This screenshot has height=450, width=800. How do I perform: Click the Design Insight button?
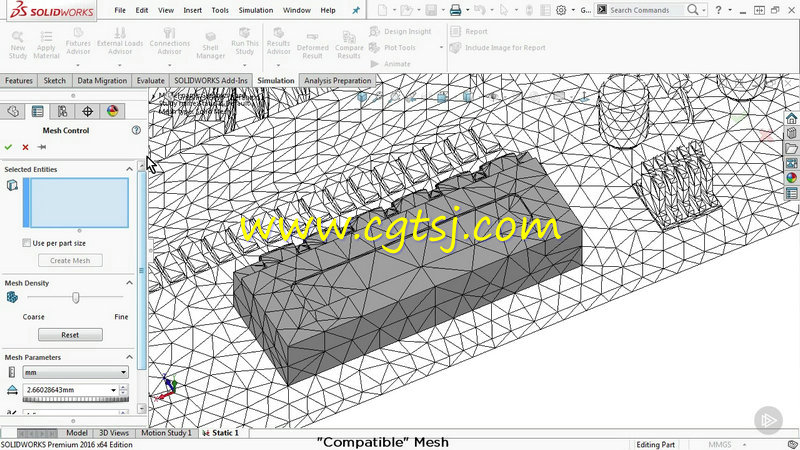401,31
